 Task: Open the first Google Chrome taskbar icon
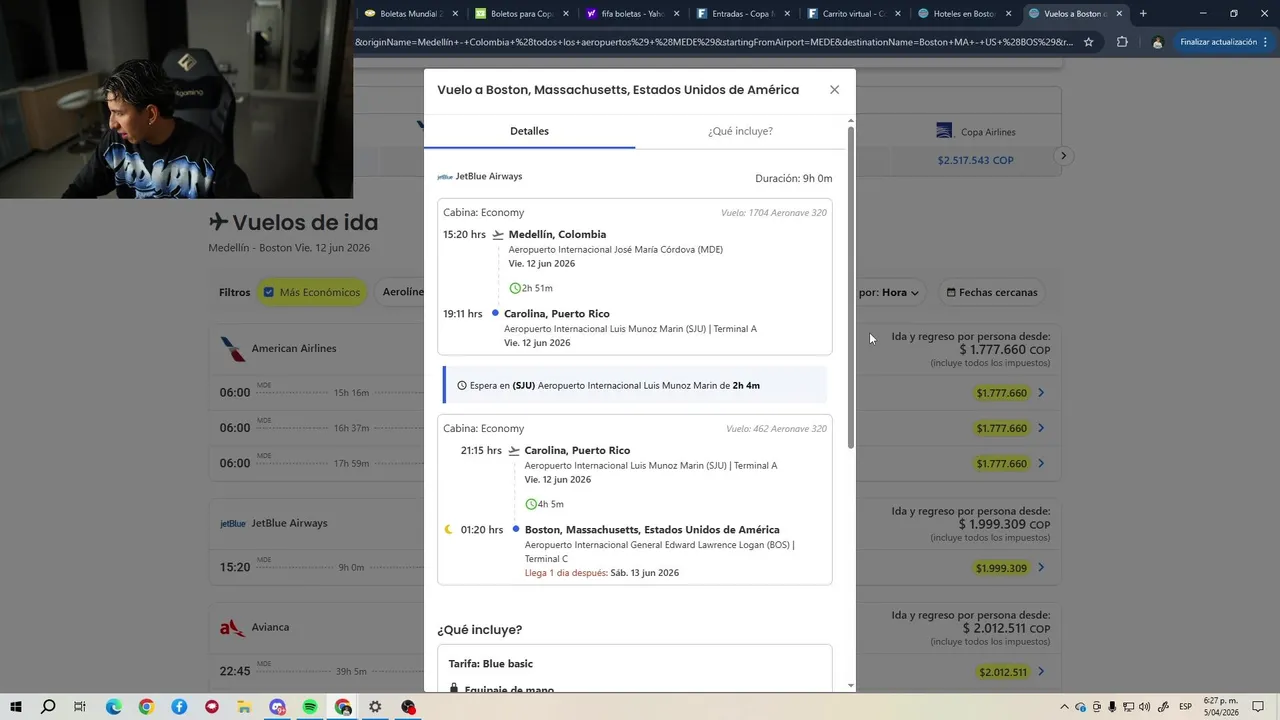tap(146, 707)
